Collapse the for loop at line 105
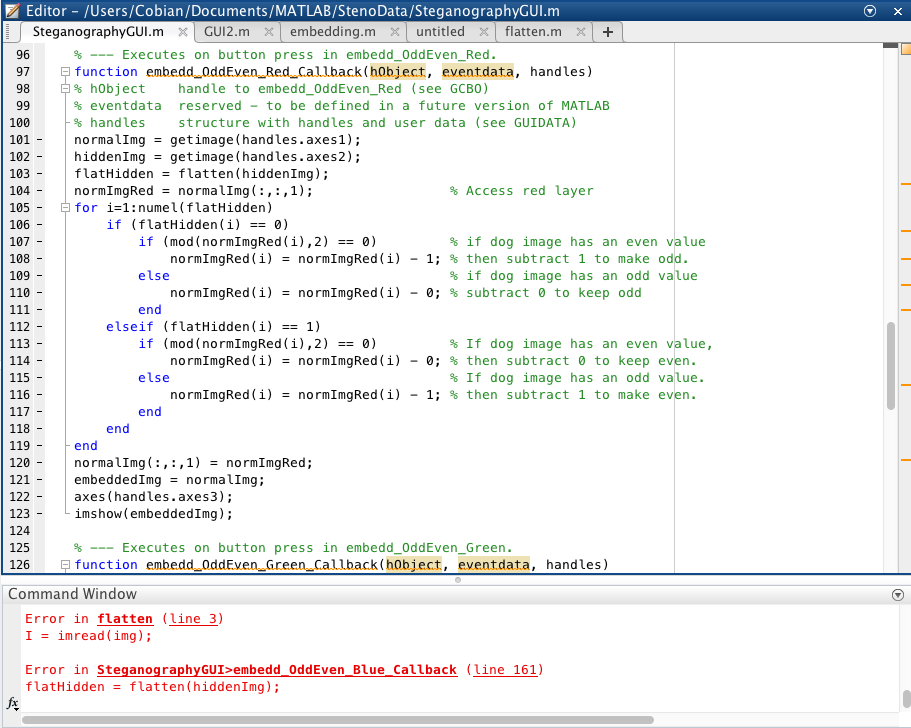 tap(64, 207)
